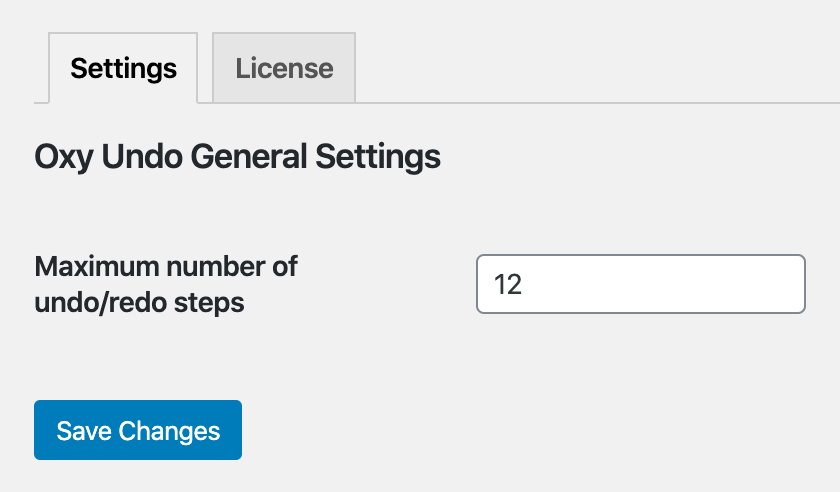840x492 pixels.
Task: Focus the undo/redo steps input field
Action: click(640, 284)
